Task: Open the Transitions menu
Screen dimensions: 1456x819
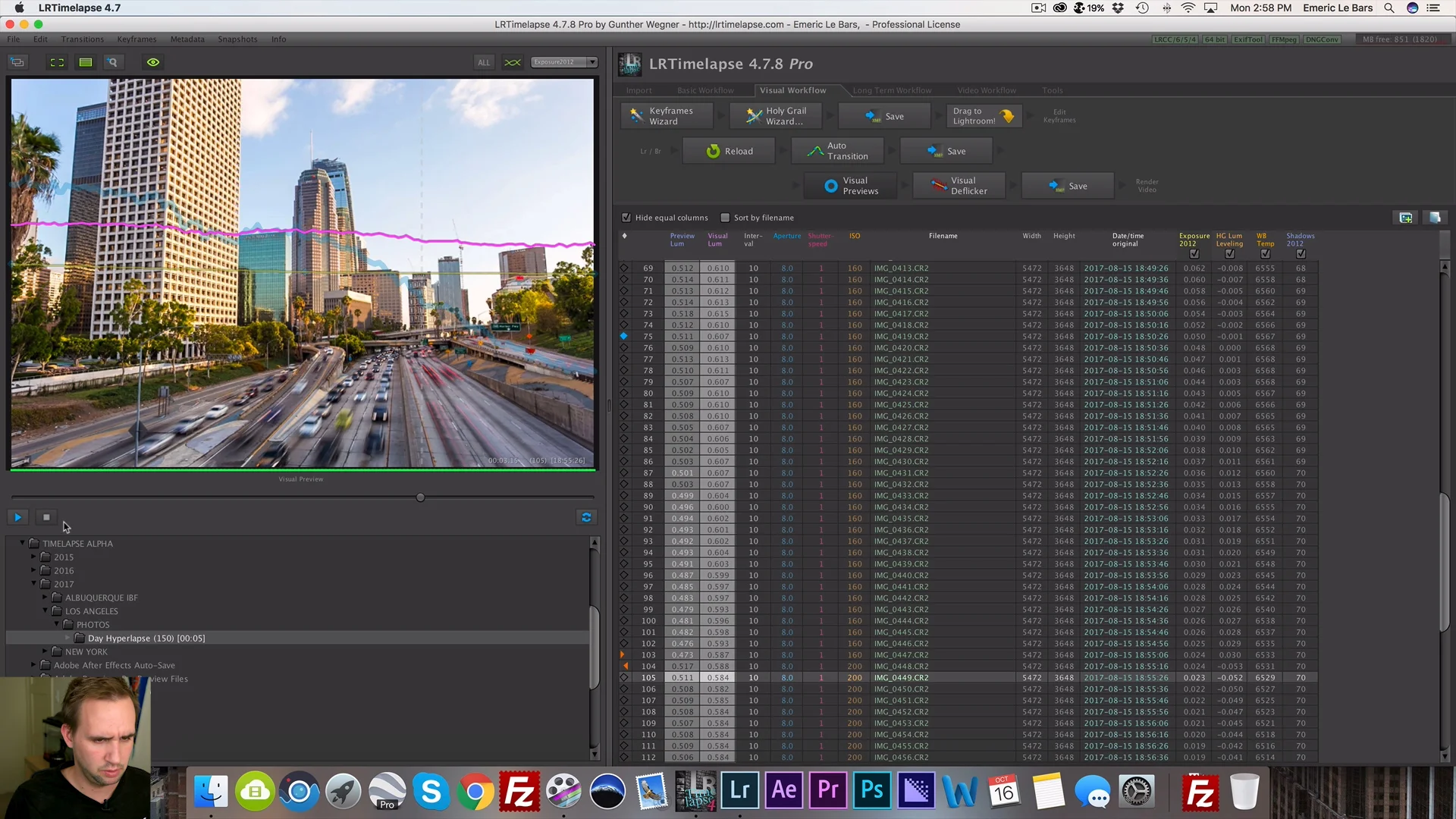Action: point(83,39)
